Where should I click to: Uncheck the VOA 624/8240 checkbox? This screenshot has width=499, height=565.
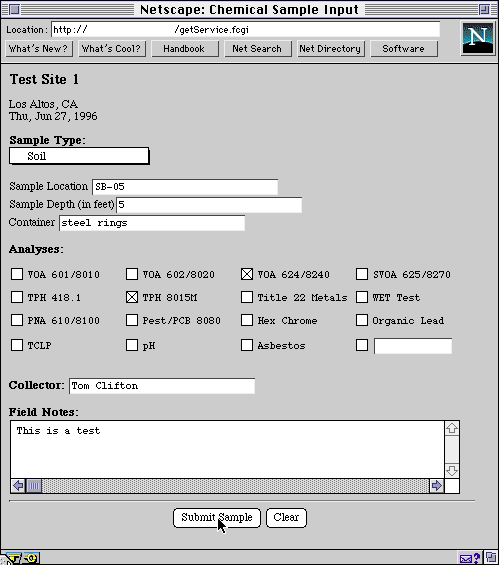tap(247, 274)
